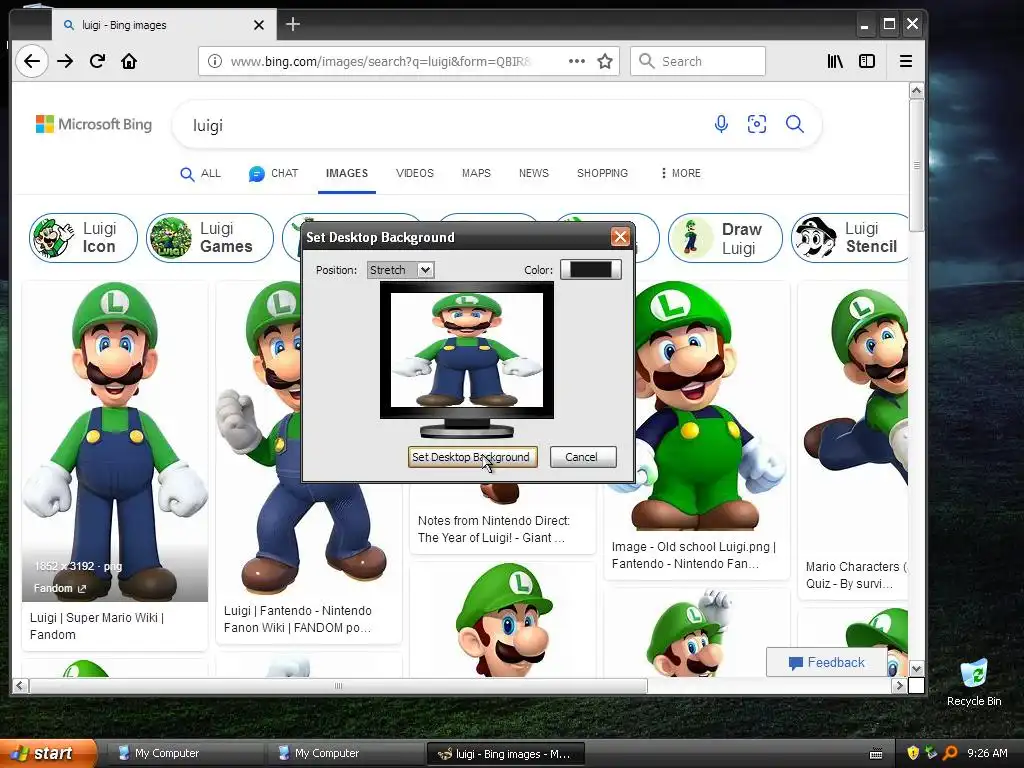Click the Microsoft Bing logo
The height and width of the screenshot is (768, 1024).
[x=93, y=124]
